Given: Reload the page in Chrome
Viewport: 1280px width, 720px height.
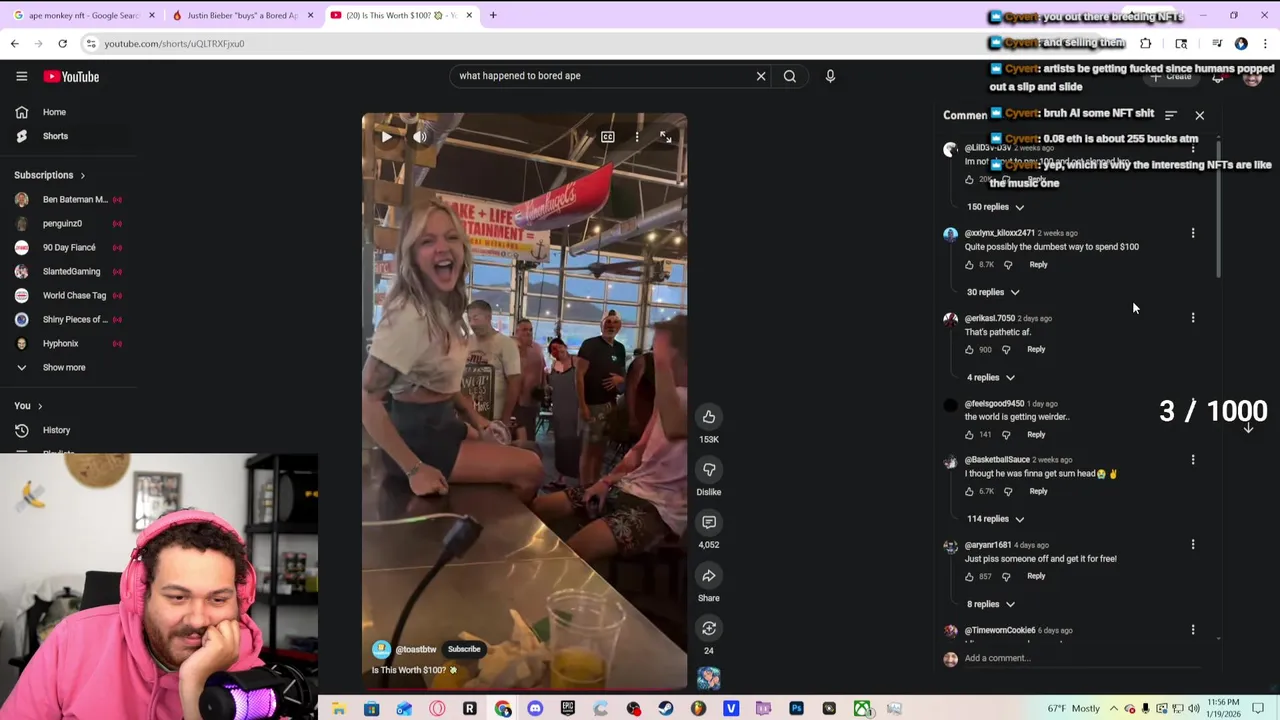Looking at the screenshot, I should pyautogui.click(x=62, y=44).
